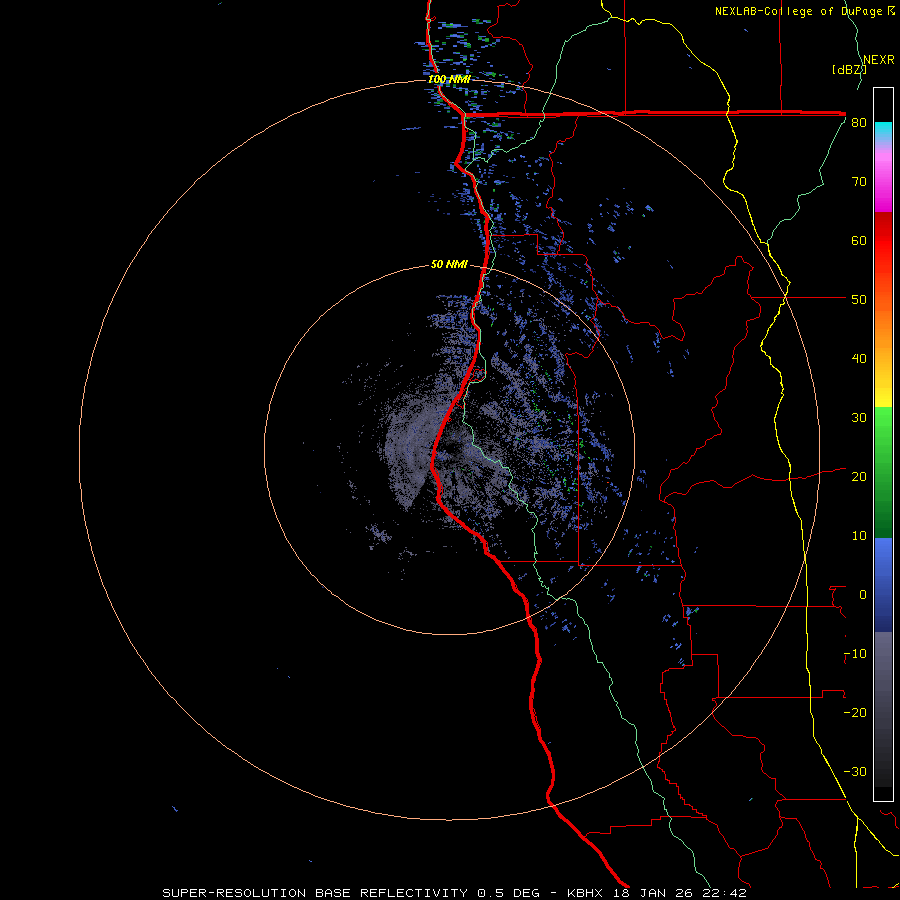Click the [dBZ] units label
Screen dimensions: 900x900
click(x=849, y=70)
